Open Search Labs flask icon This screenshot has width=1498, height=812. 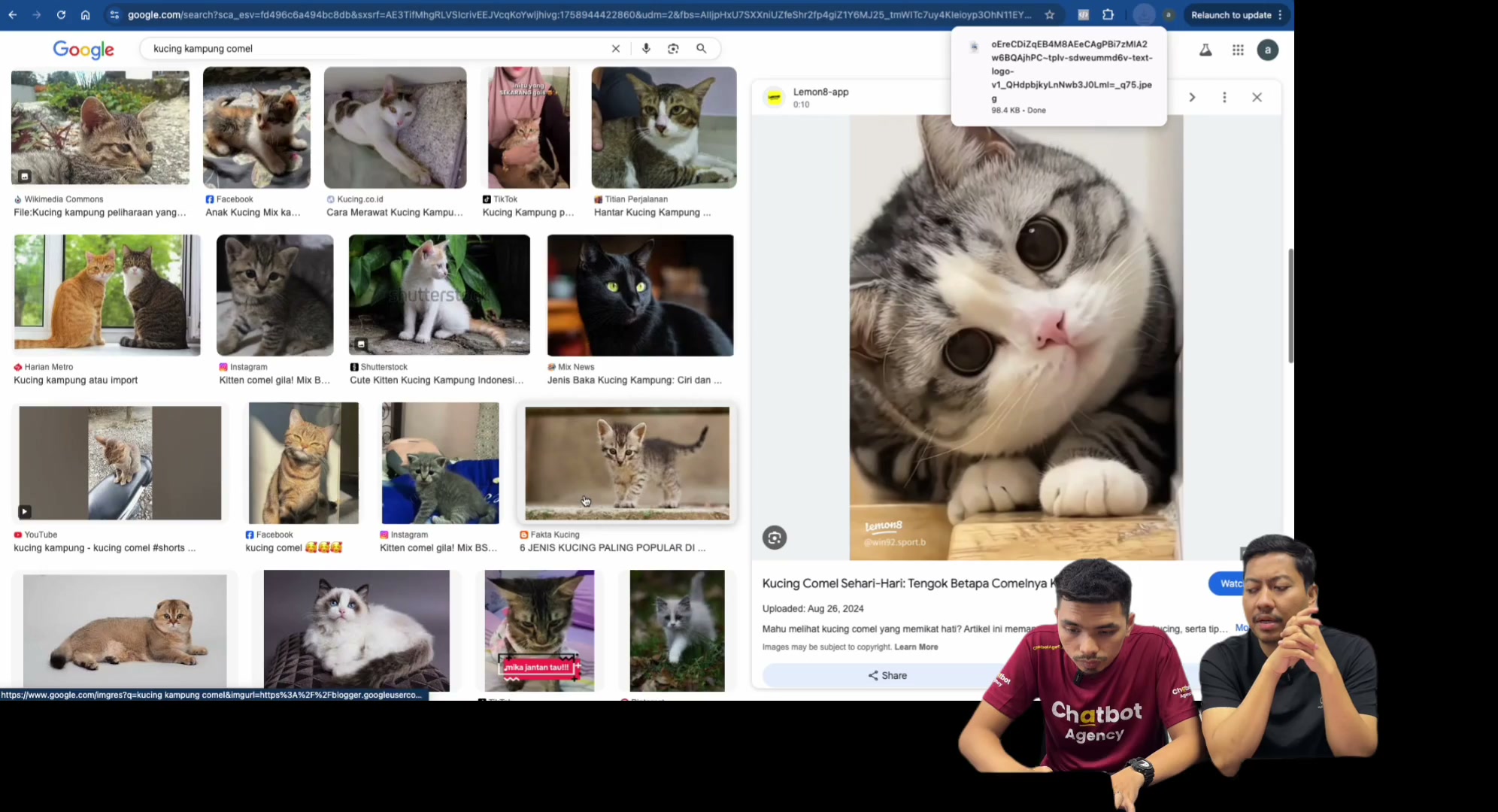coord(1205,50)
